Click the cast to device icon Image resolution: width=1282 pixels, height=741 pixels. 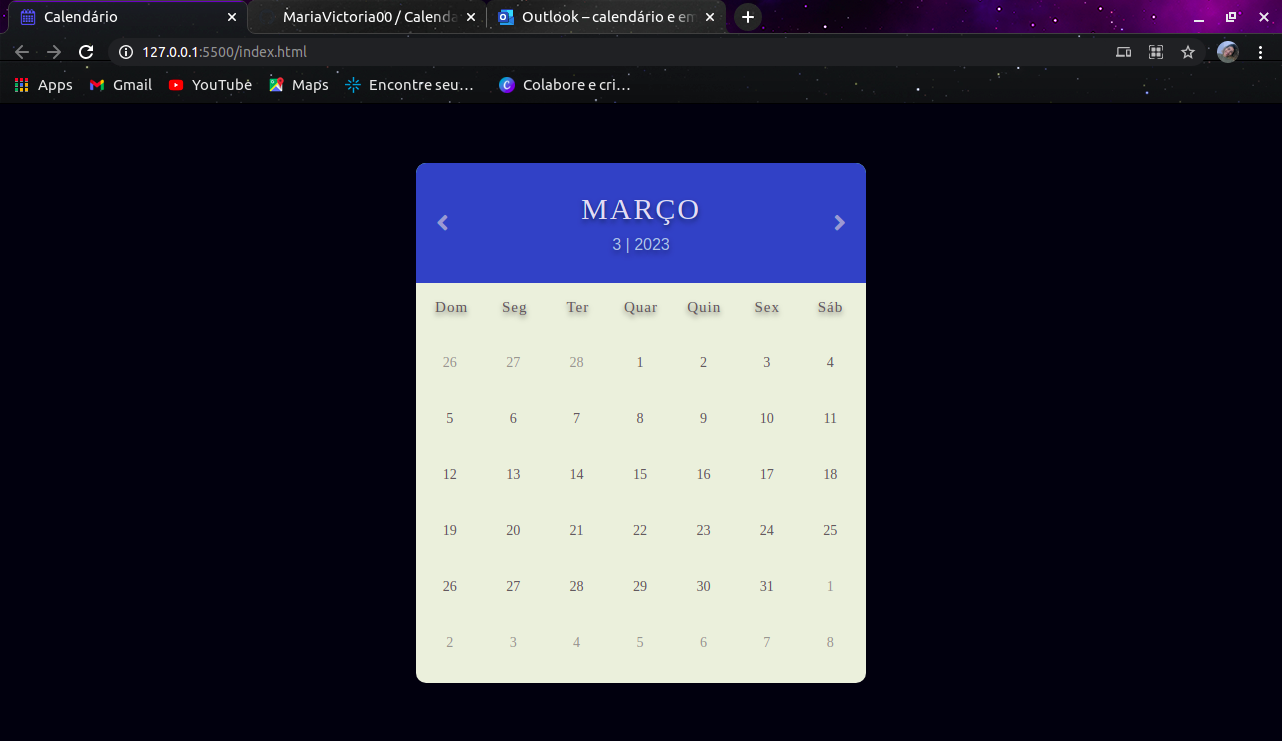[1123, 51]
